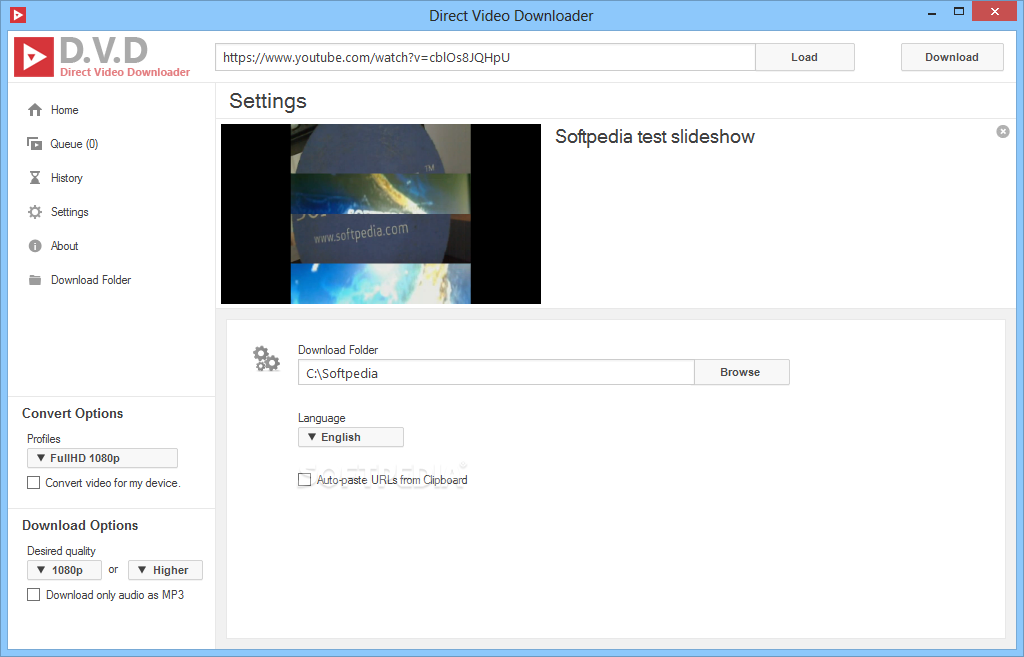Click the app icon in the title bar
Screen dimensions: 1024x657
coord(18,14)
